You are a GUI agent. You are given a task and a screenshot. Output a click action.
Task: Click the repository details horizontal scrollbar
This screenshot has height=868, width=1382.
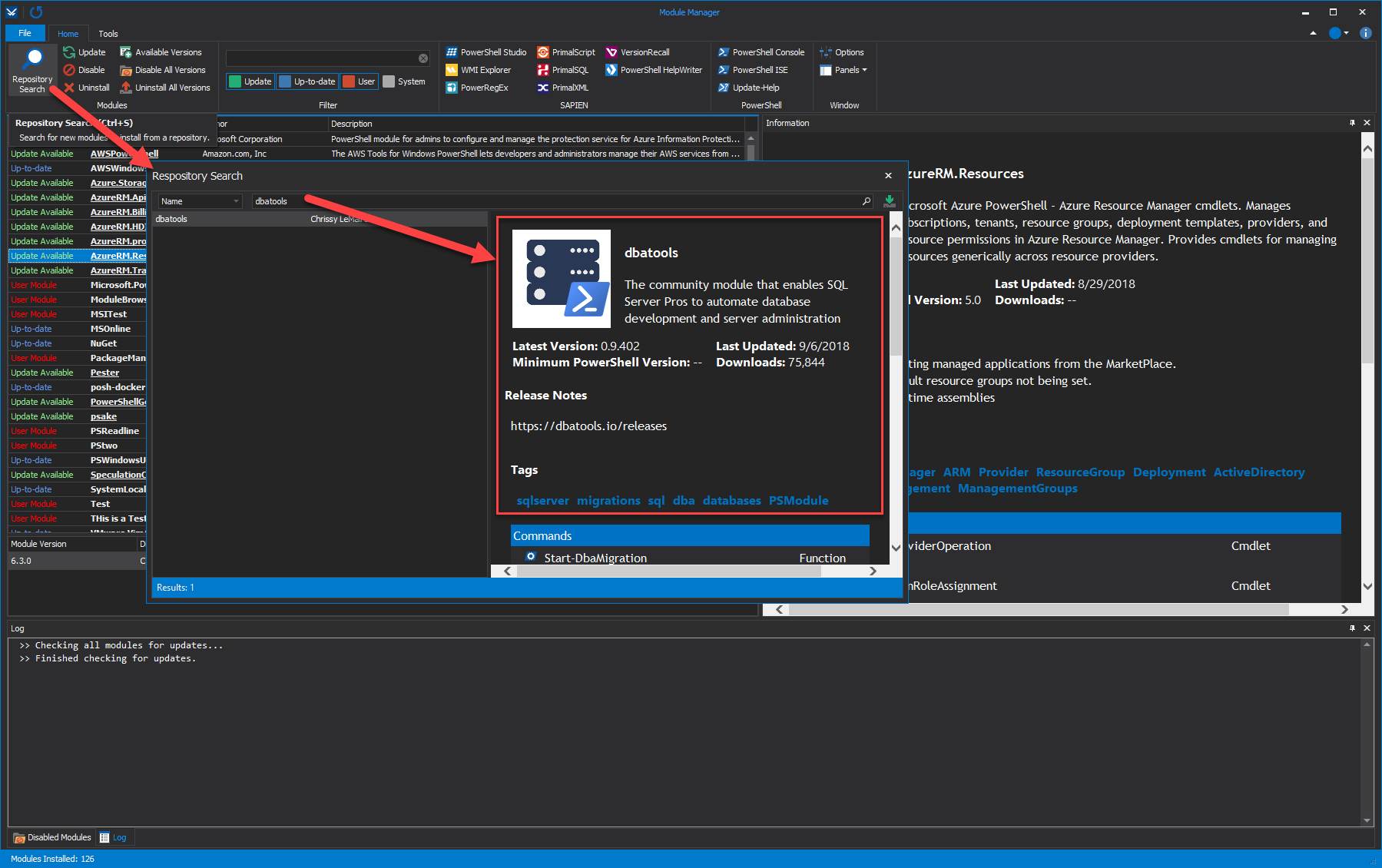pyautogui.click(x=690, y=571)
